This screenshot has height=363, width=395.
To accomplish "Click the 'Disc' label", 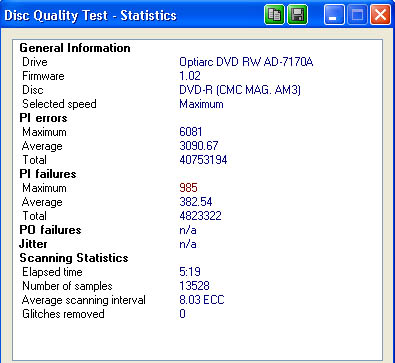I will (x=33, y=90).
